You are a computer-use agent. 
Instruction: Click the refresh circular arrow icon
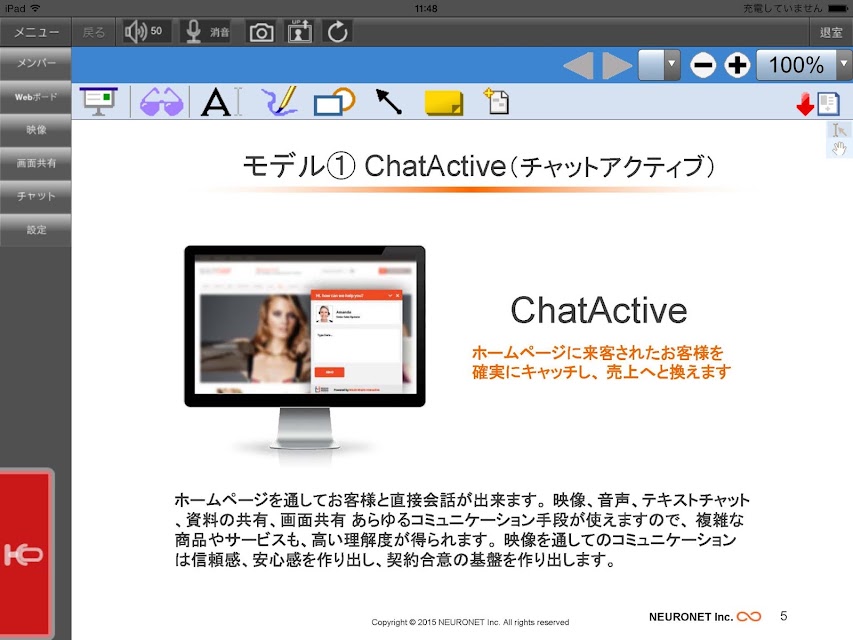[x=337, y=32]
